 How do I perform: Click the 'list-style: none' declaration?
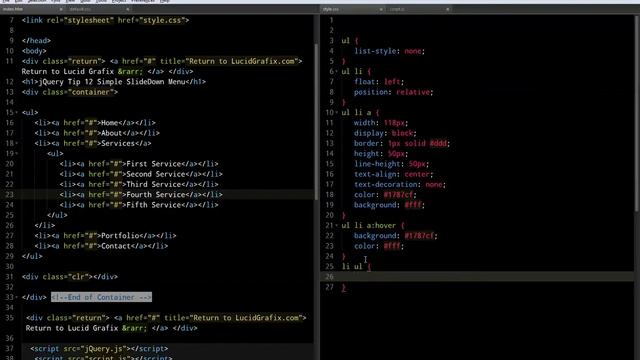389,51
